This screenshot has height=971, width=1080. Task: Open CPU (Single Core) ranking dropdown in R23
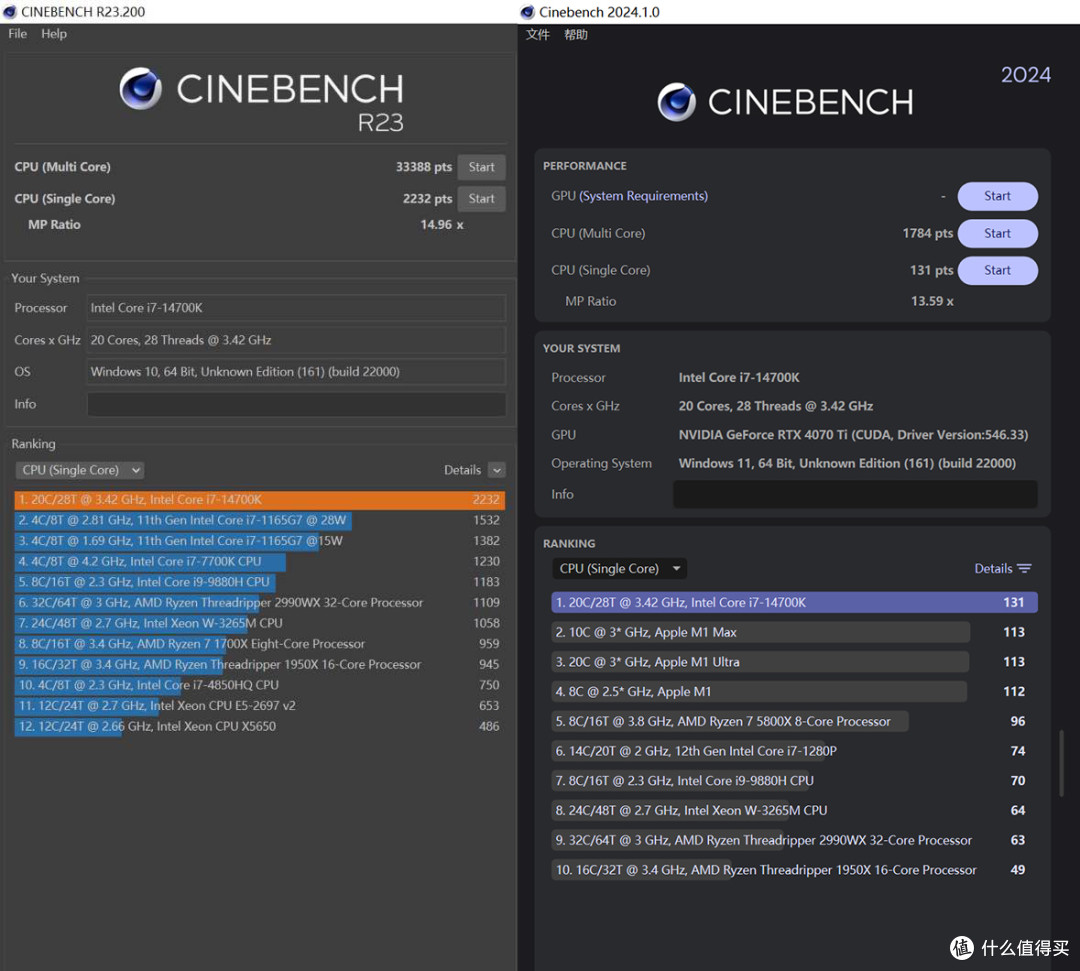79,470
